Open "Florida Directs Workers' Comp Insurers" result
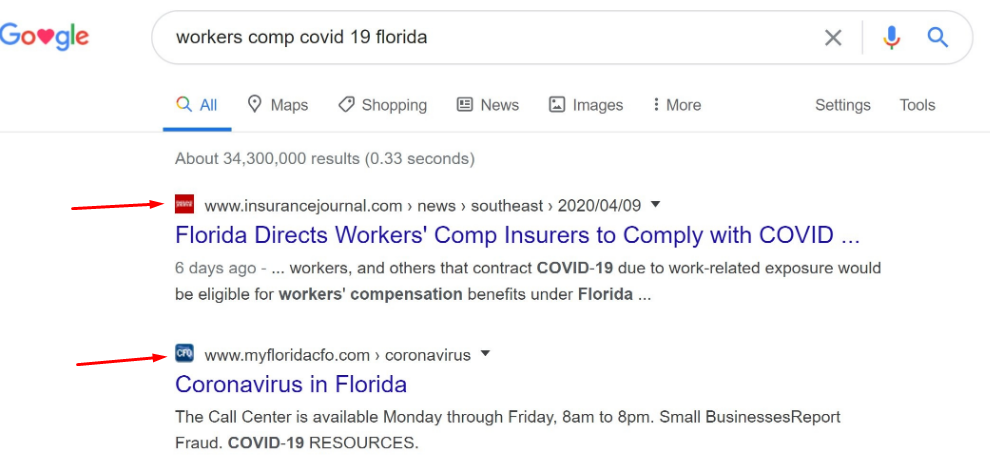Screen dimensions: 990x476 tap(517, 236)
